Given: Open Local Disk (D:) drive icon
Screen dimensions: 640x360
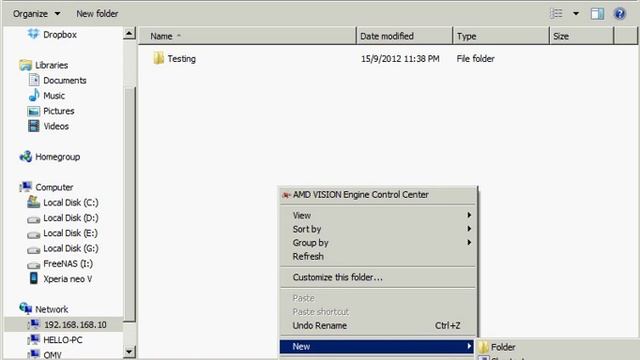Looking at the screenshot, I should [x=33, y=220].
